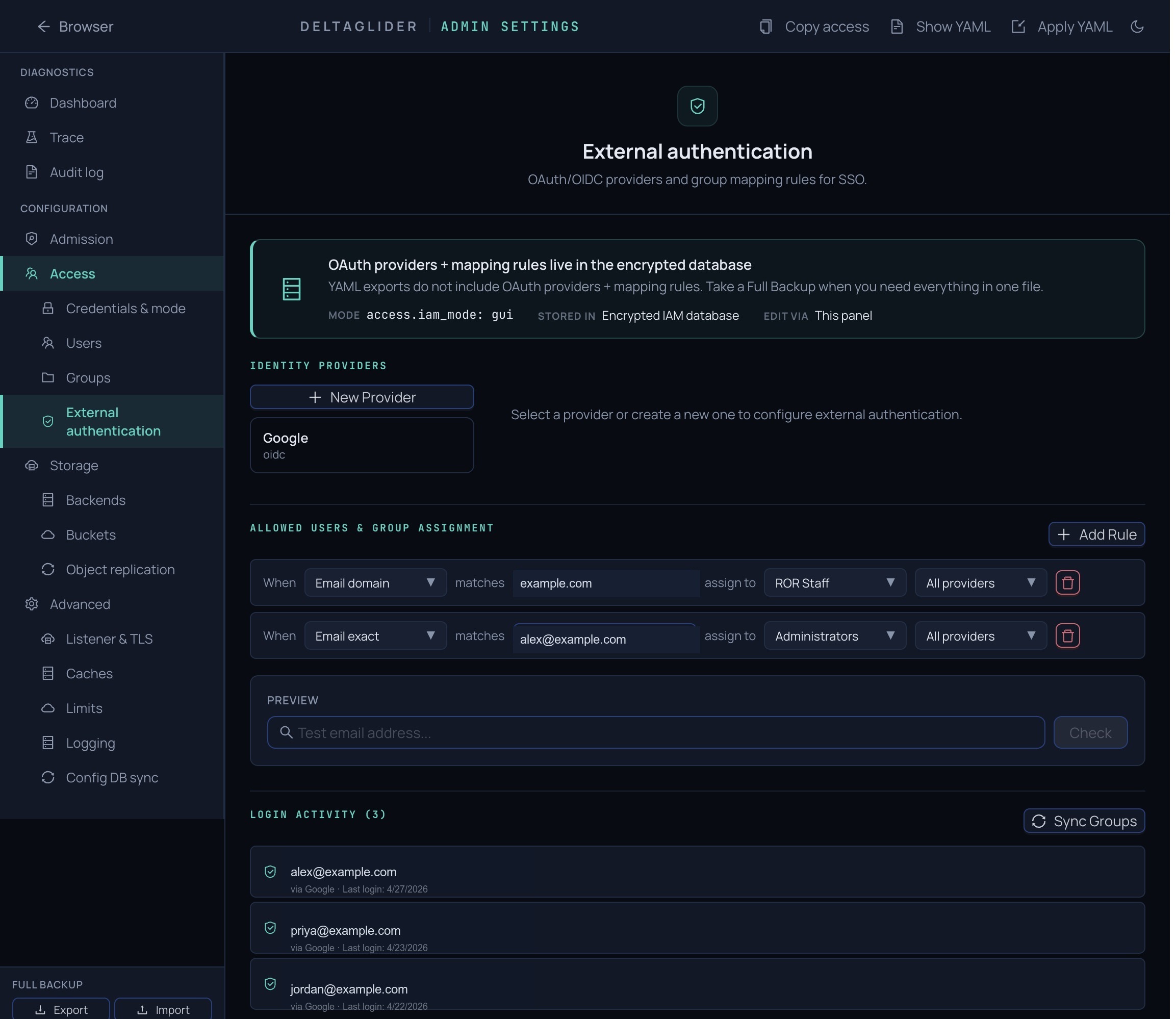This screenshot has height=1019, width=1176.
Task: Delete the alex@example.com exact email rule
Action: (x=1067, y=636)
